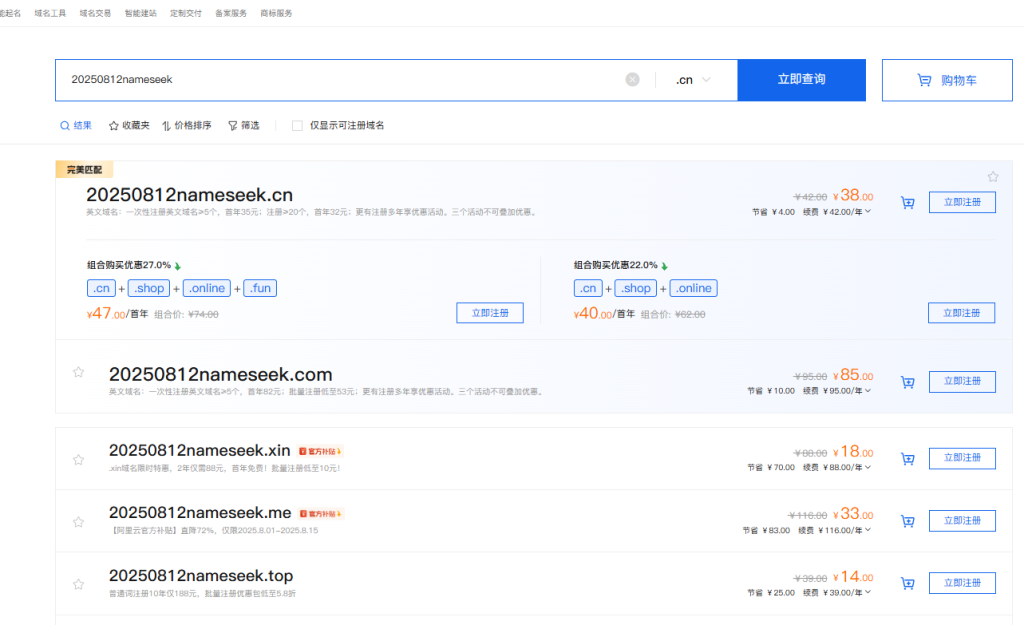The image size is (1024, 625).
Task: Enable 仅显示可注册域名 checkbox
Action: tap(297, 125)
